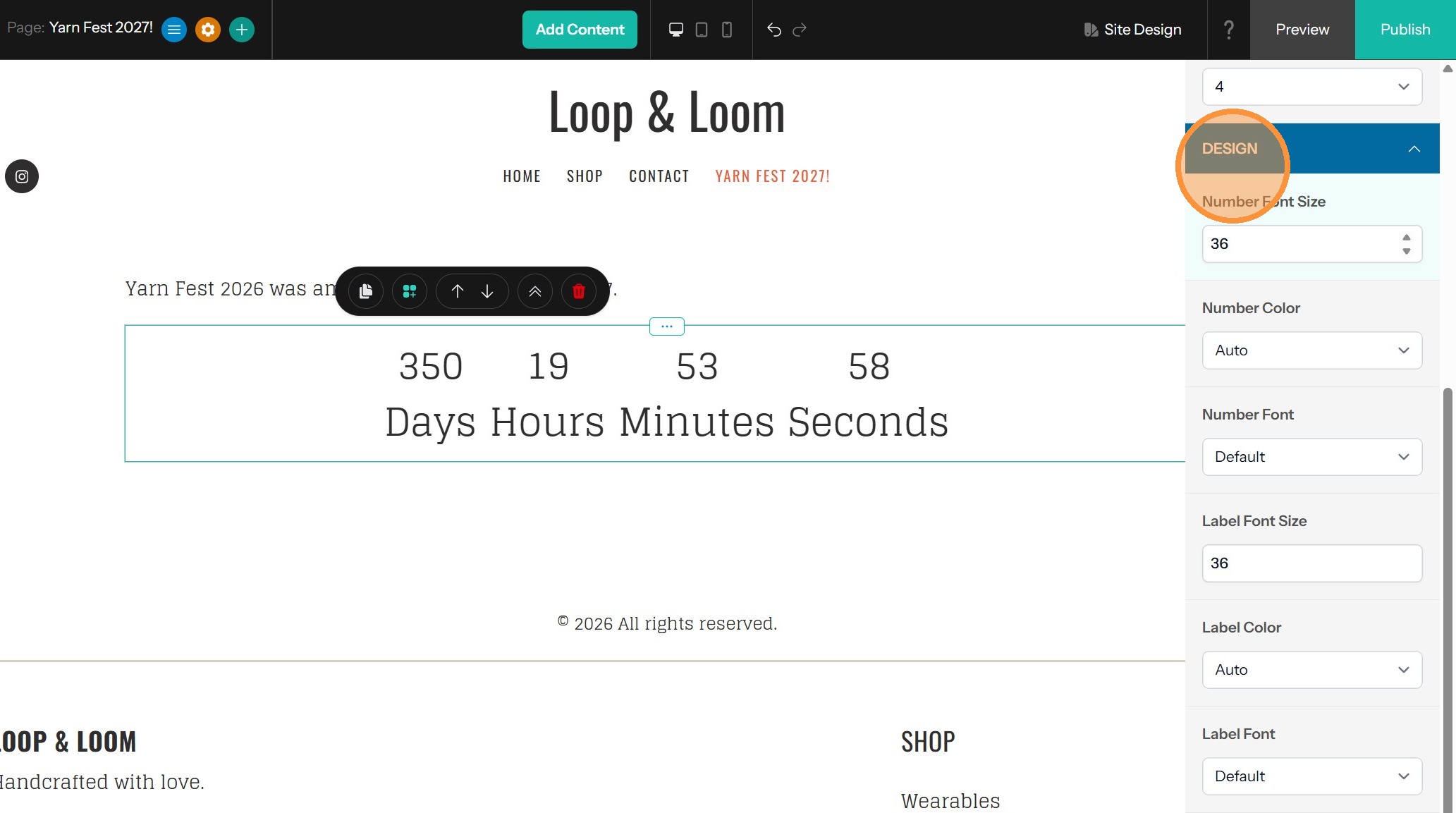Open the Number Font dropdown
Screen dimensions: 1456x813
1311,457
